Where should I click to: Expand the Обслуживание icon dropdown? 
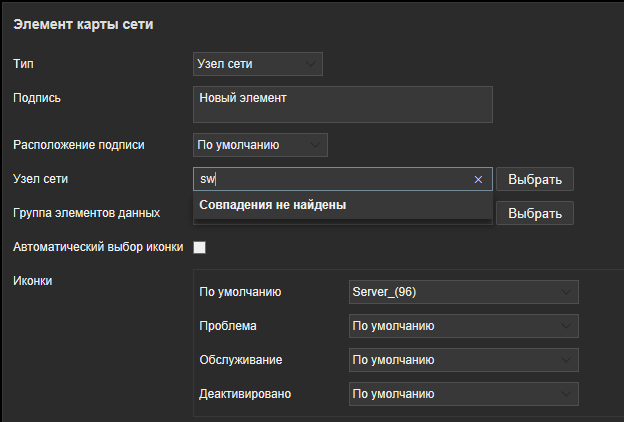point(462,360)
